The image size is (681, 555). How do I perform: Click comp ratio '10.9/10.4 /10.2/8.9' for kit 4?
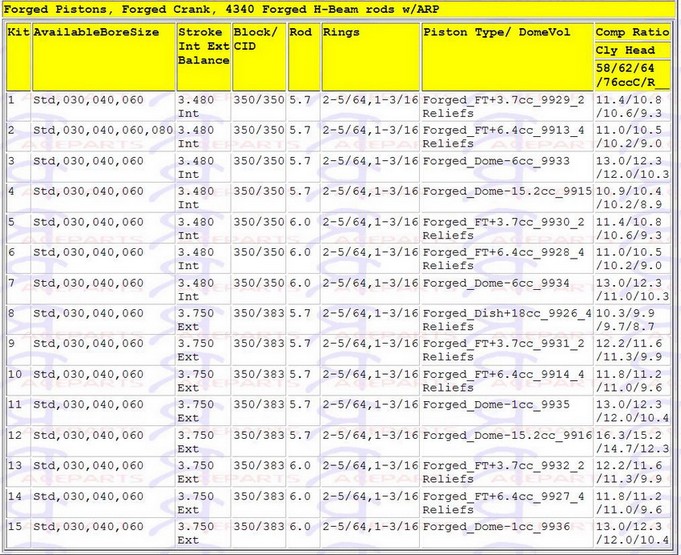632,198
